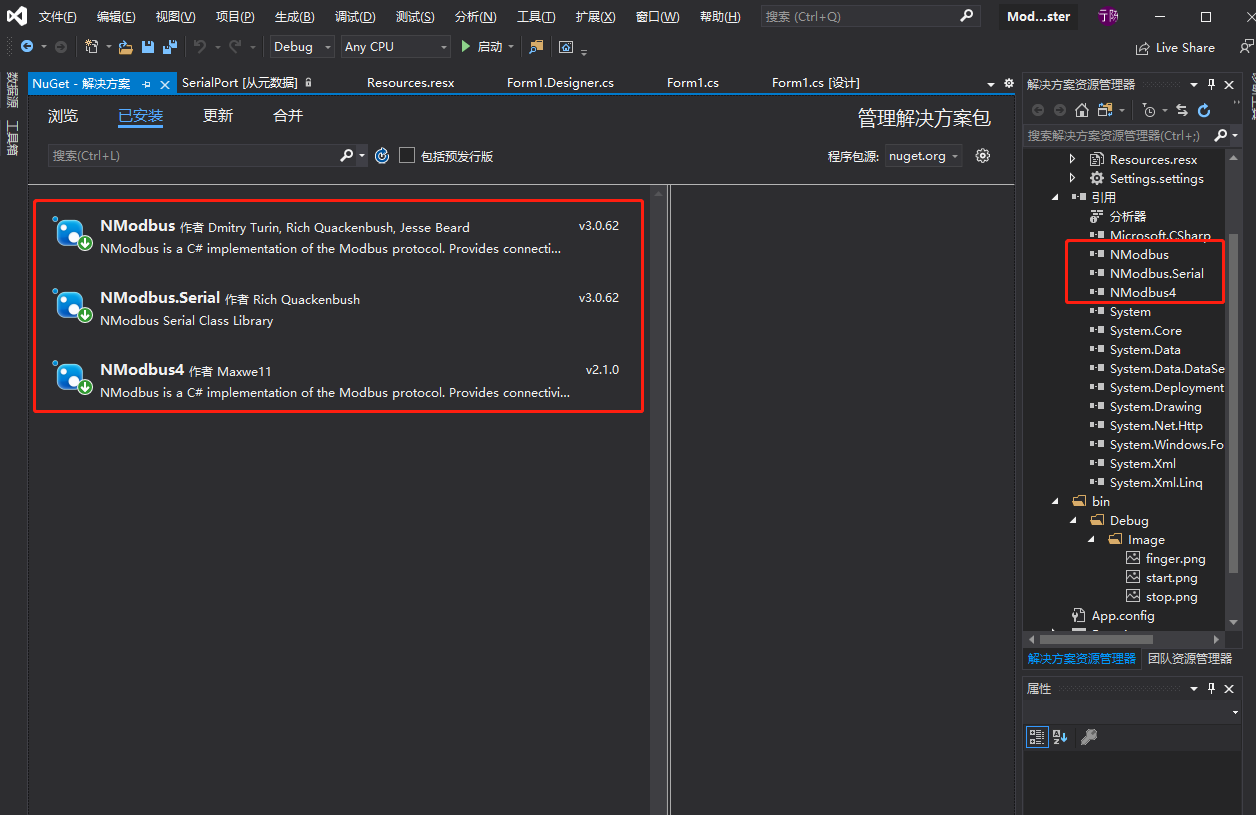Close the NuGet solution tab
Viewport: 1256px width, 815px height.
tap(166, 84)
